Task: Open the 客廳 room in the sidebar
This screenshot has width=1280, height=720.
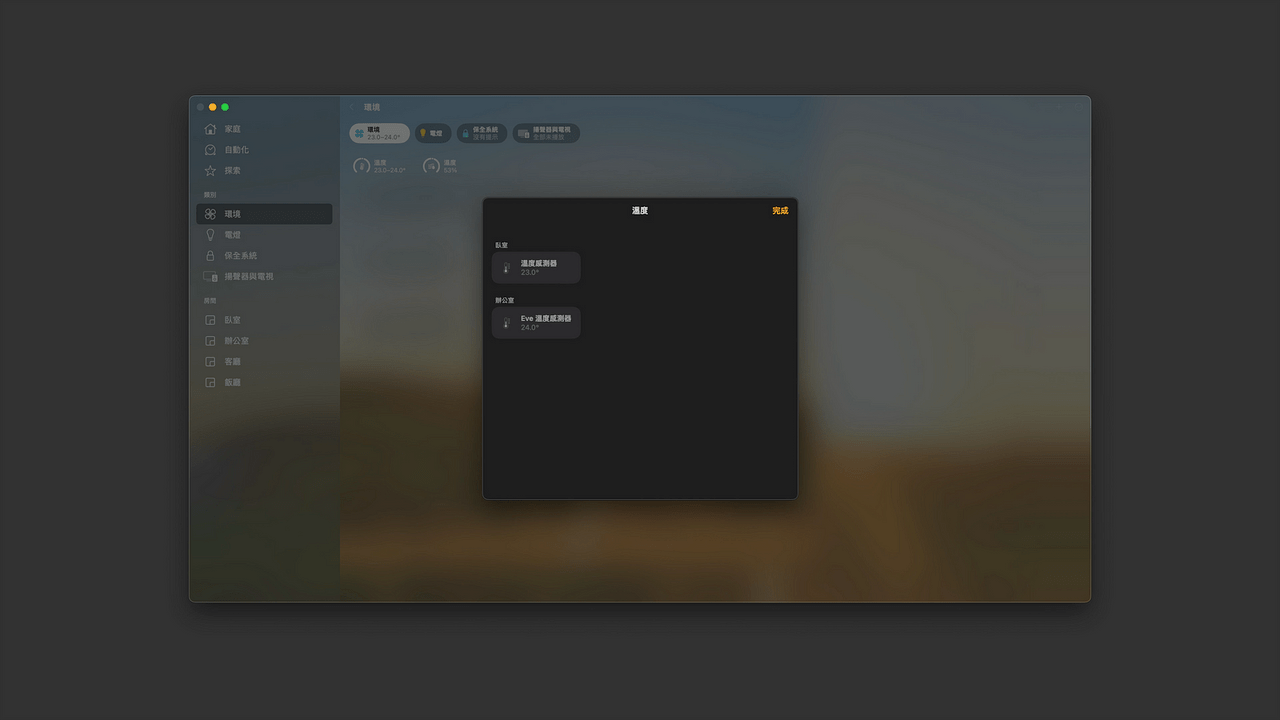Action: click(264, 362)
